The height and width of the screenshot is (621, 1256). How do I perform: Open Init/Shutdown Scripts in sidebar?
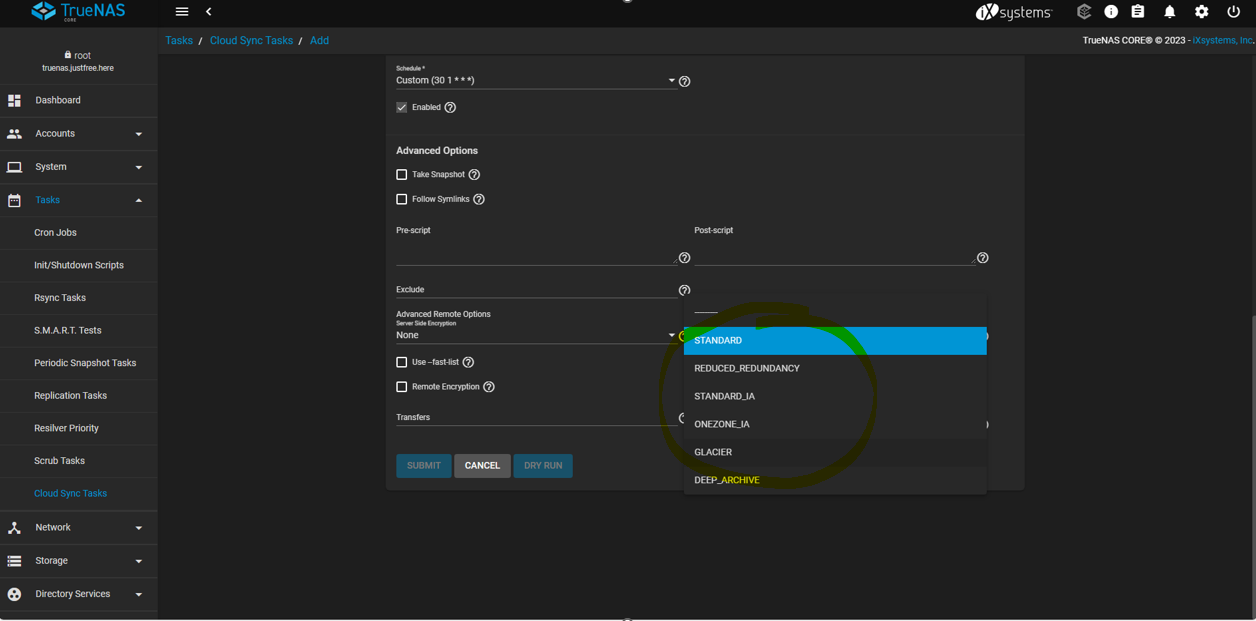(78, 265)
